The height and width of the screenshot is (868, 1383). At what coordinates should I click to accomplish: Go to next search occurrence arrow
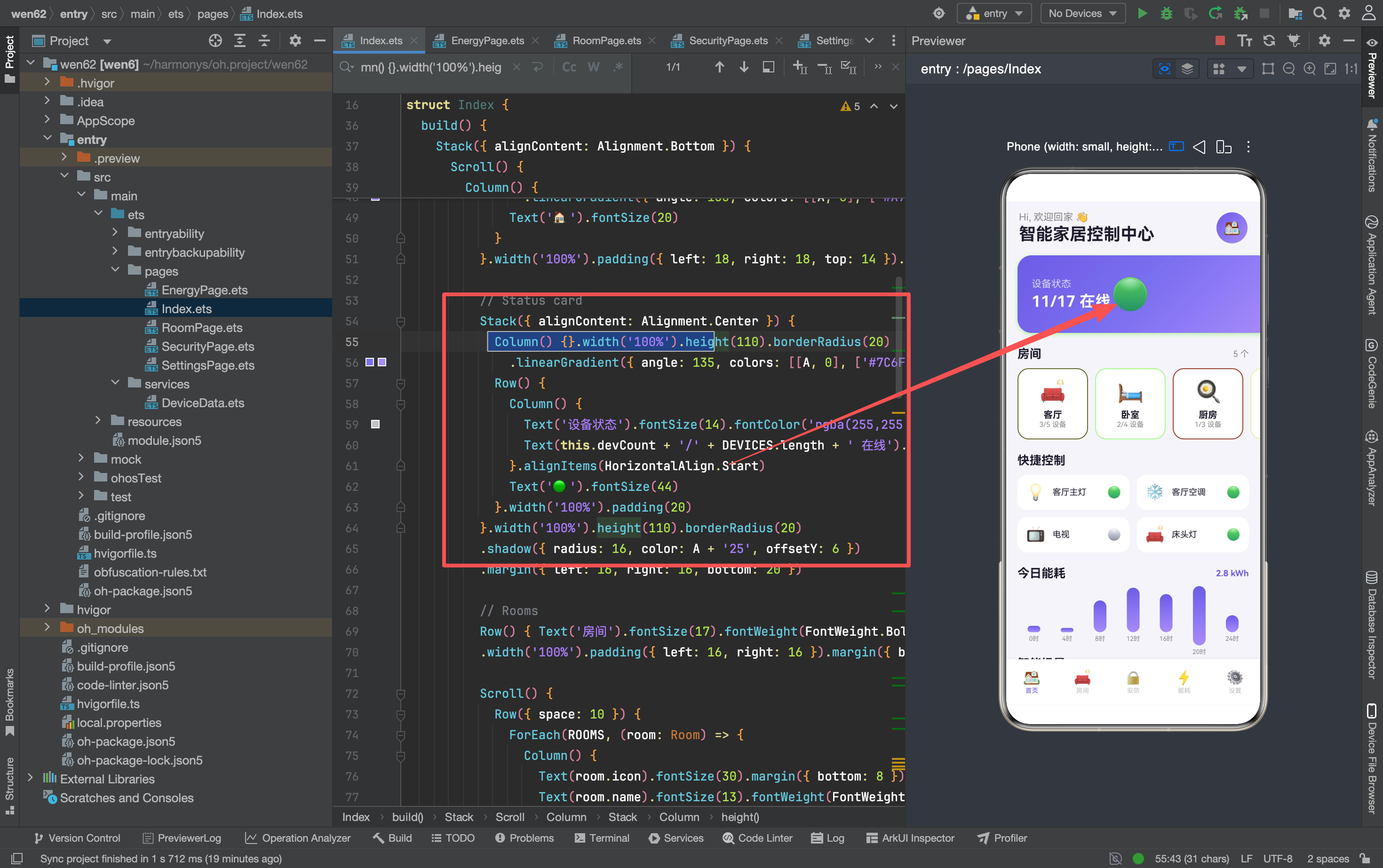(x=744, y=67)
